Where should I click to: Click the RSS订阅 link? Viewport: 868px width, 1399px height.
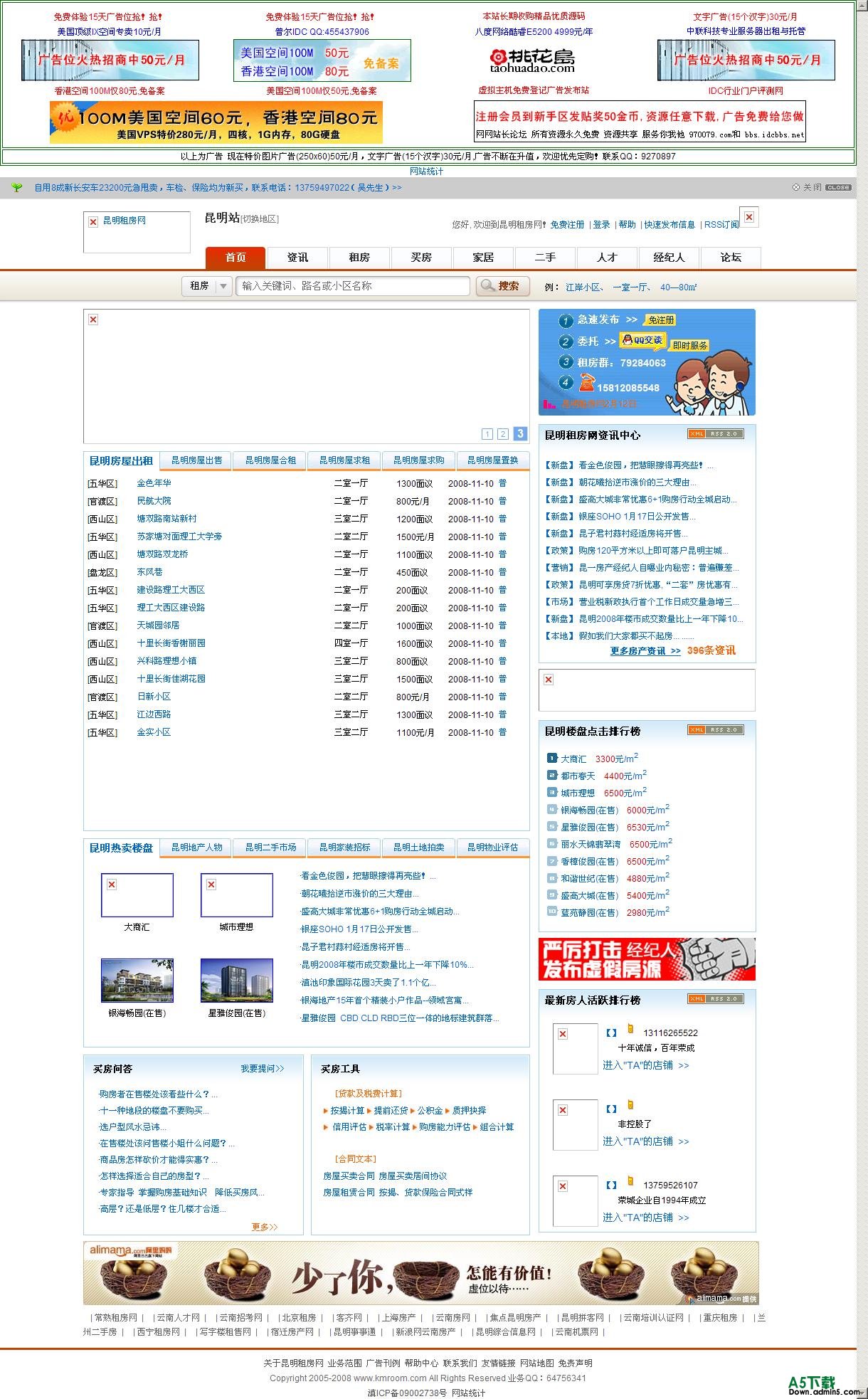721,225
